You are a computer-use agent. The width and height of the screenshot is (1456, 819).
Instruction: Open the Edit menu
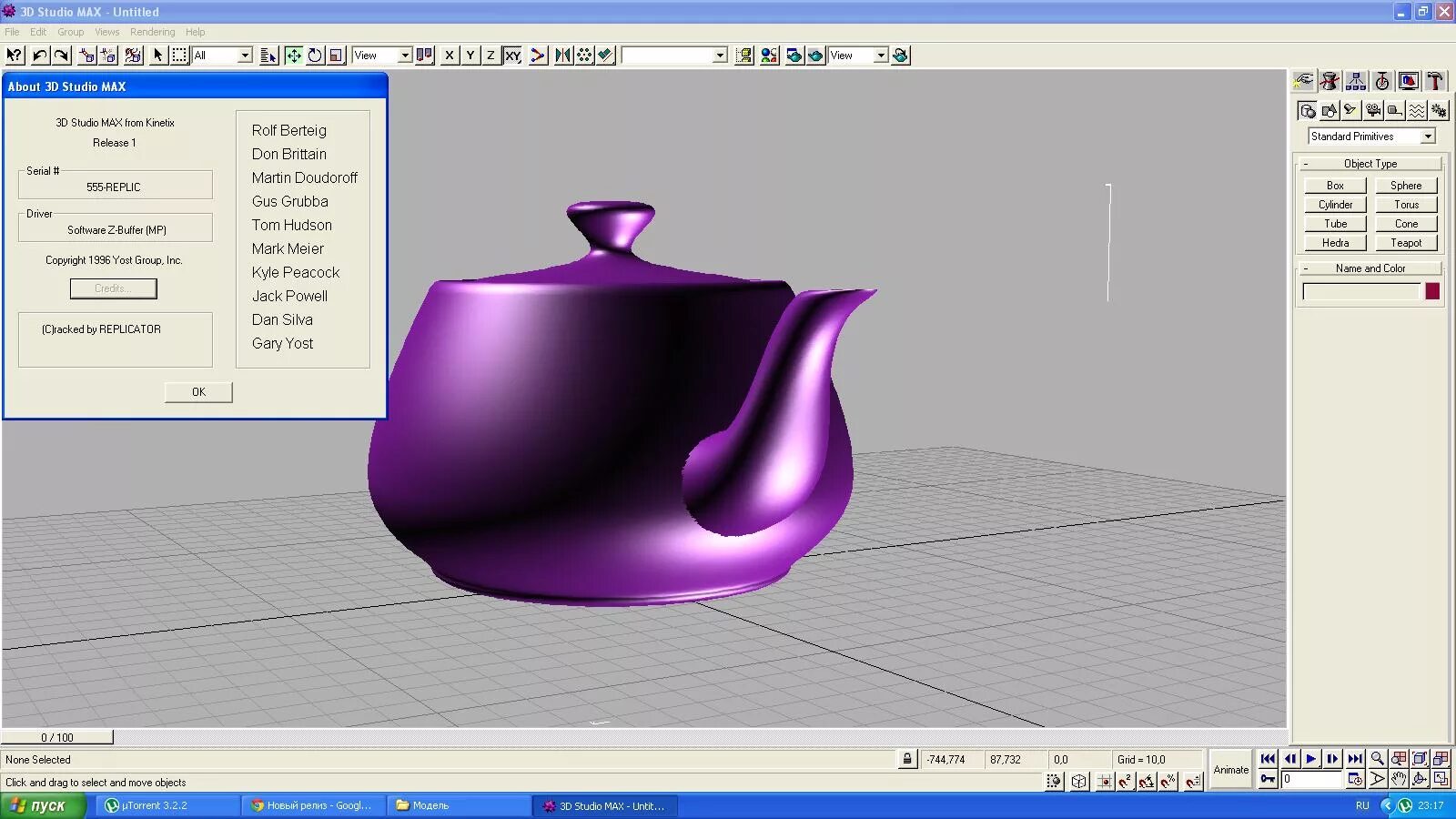(38, 32)
